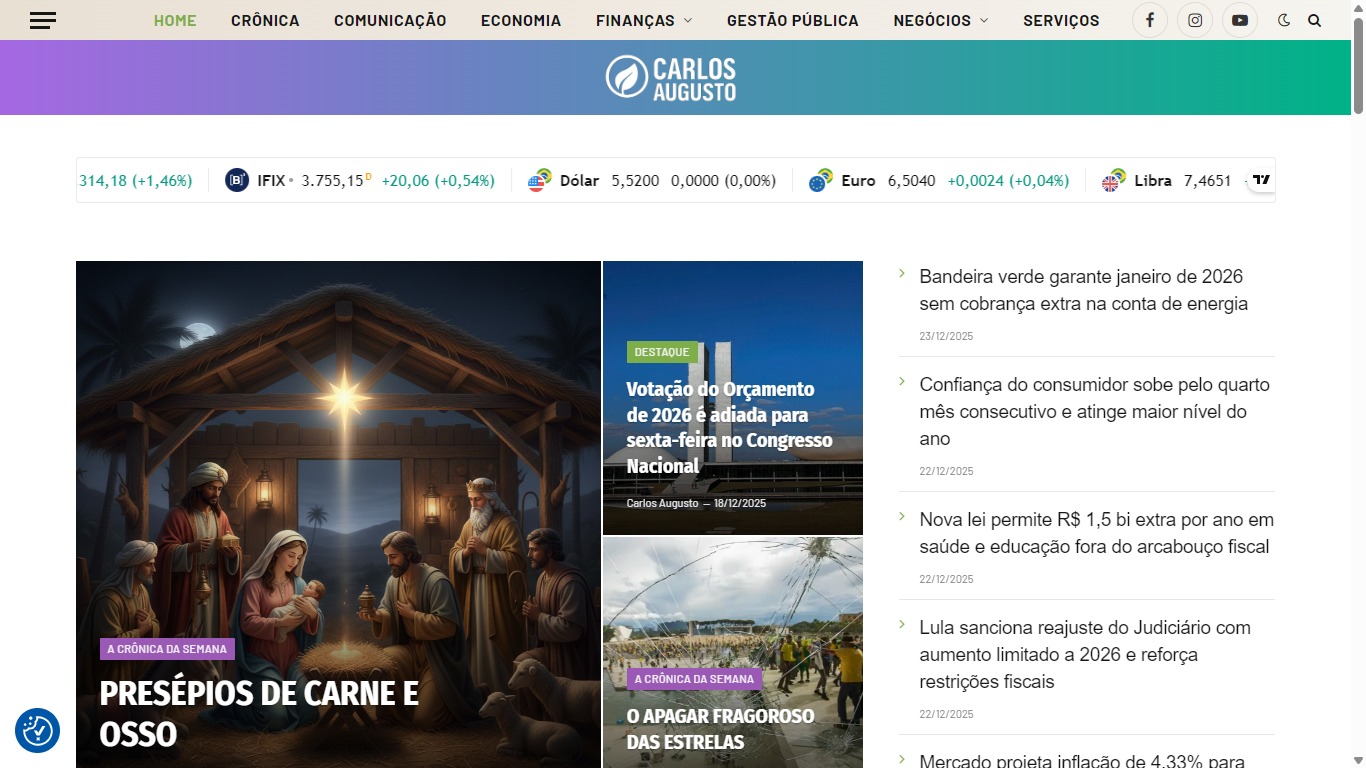Click the DESTAQUE category badge
Image resolution: width=1366 pixels, height=768 pixels.
pos(660,352)
